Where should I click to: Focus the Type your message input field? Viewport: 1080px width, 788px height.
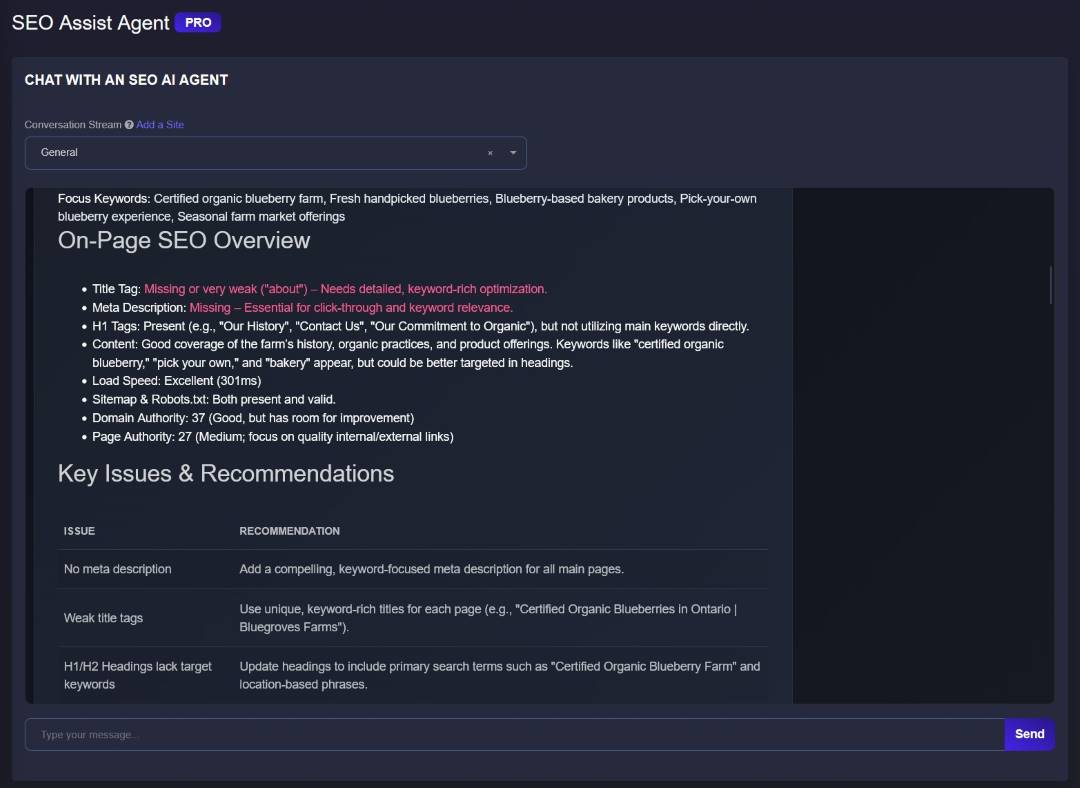(x=515, y=734)
